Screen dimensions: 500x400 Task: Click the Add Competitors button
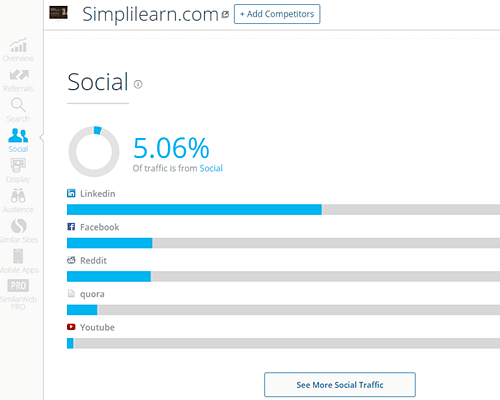point(277,14)
